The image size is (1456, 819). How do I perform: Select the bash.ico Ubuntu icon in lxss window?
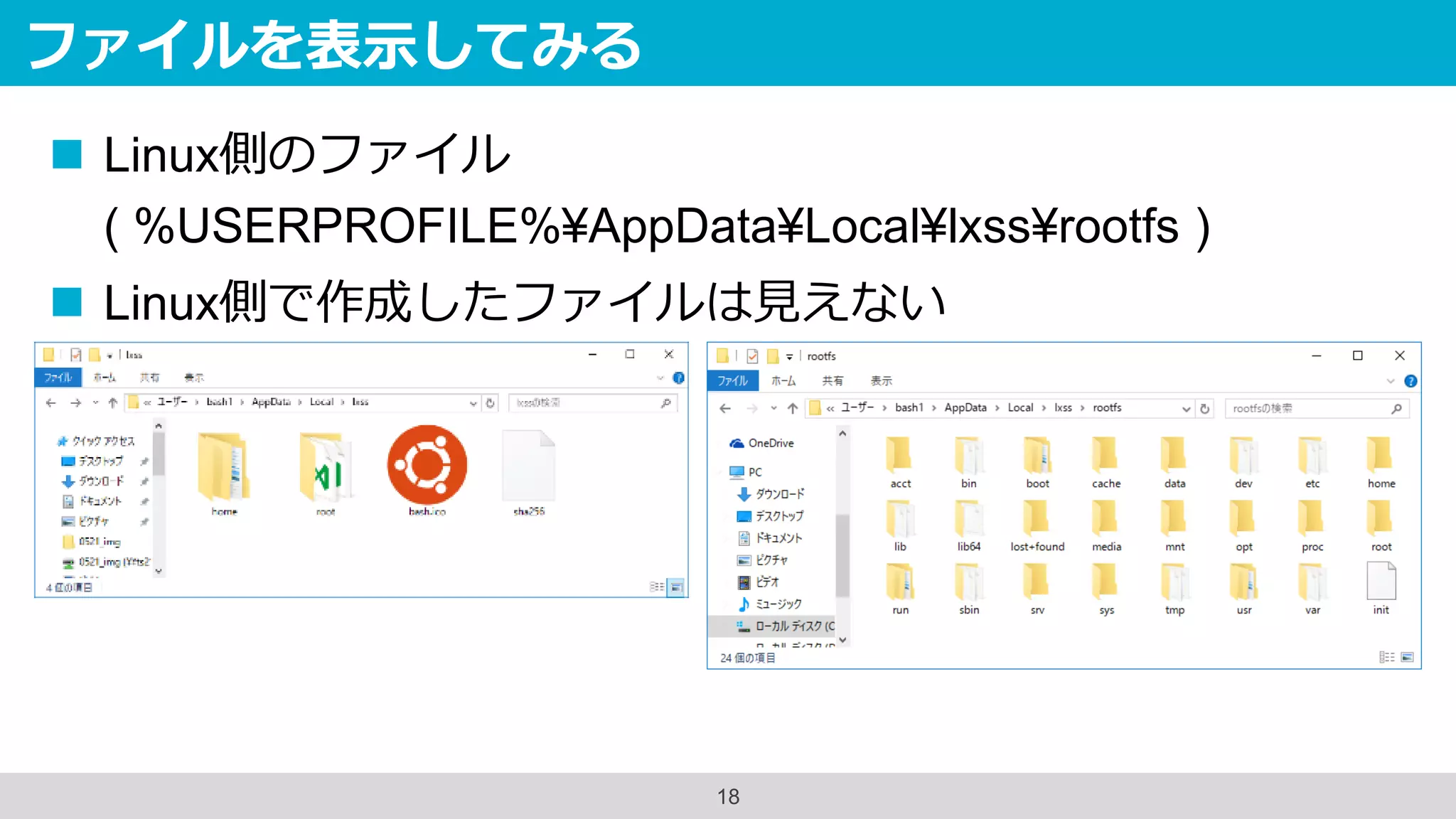point(427,466)
